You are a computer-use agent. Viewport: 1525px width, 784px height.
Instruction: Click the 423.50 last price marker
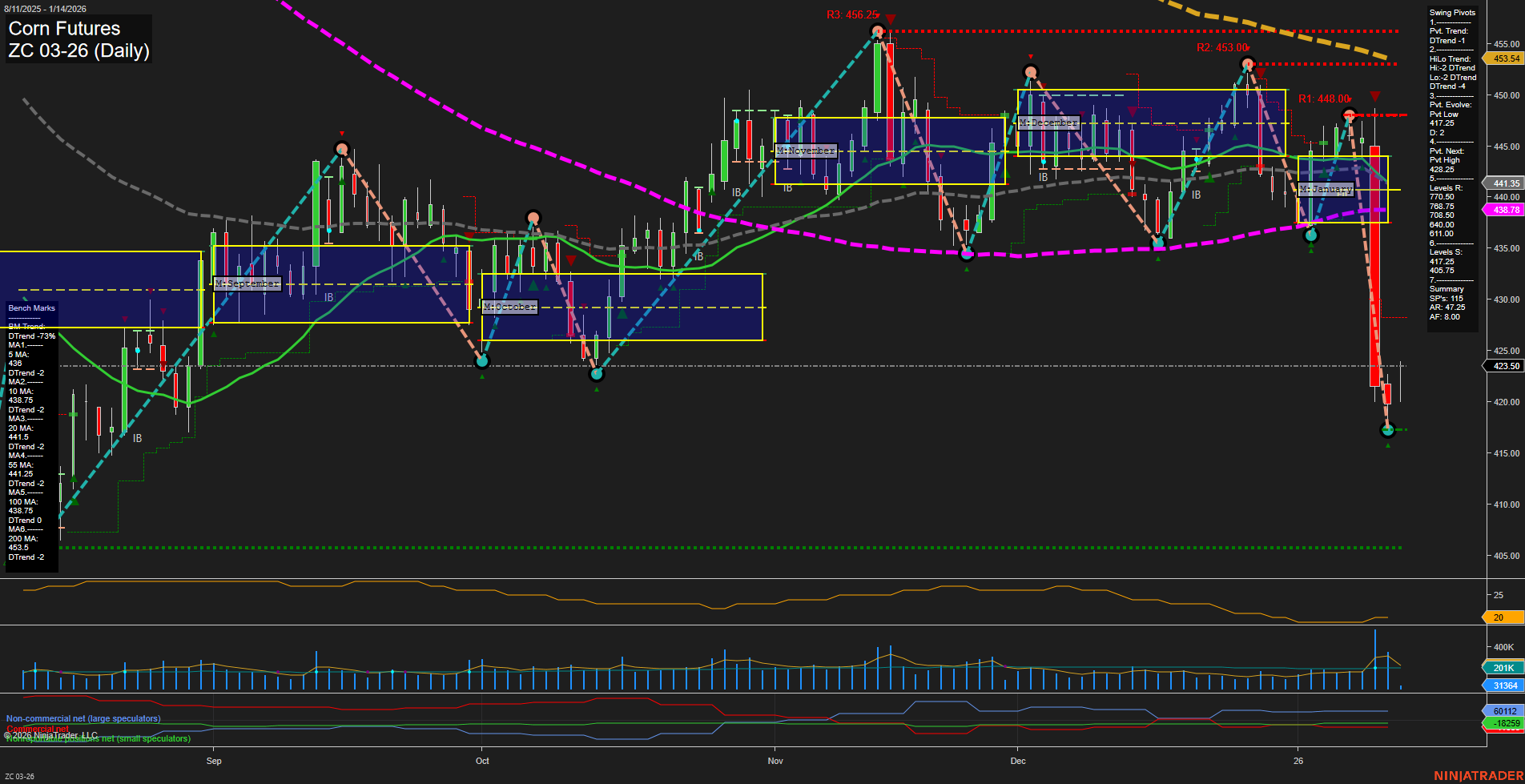click(1506, 366)
